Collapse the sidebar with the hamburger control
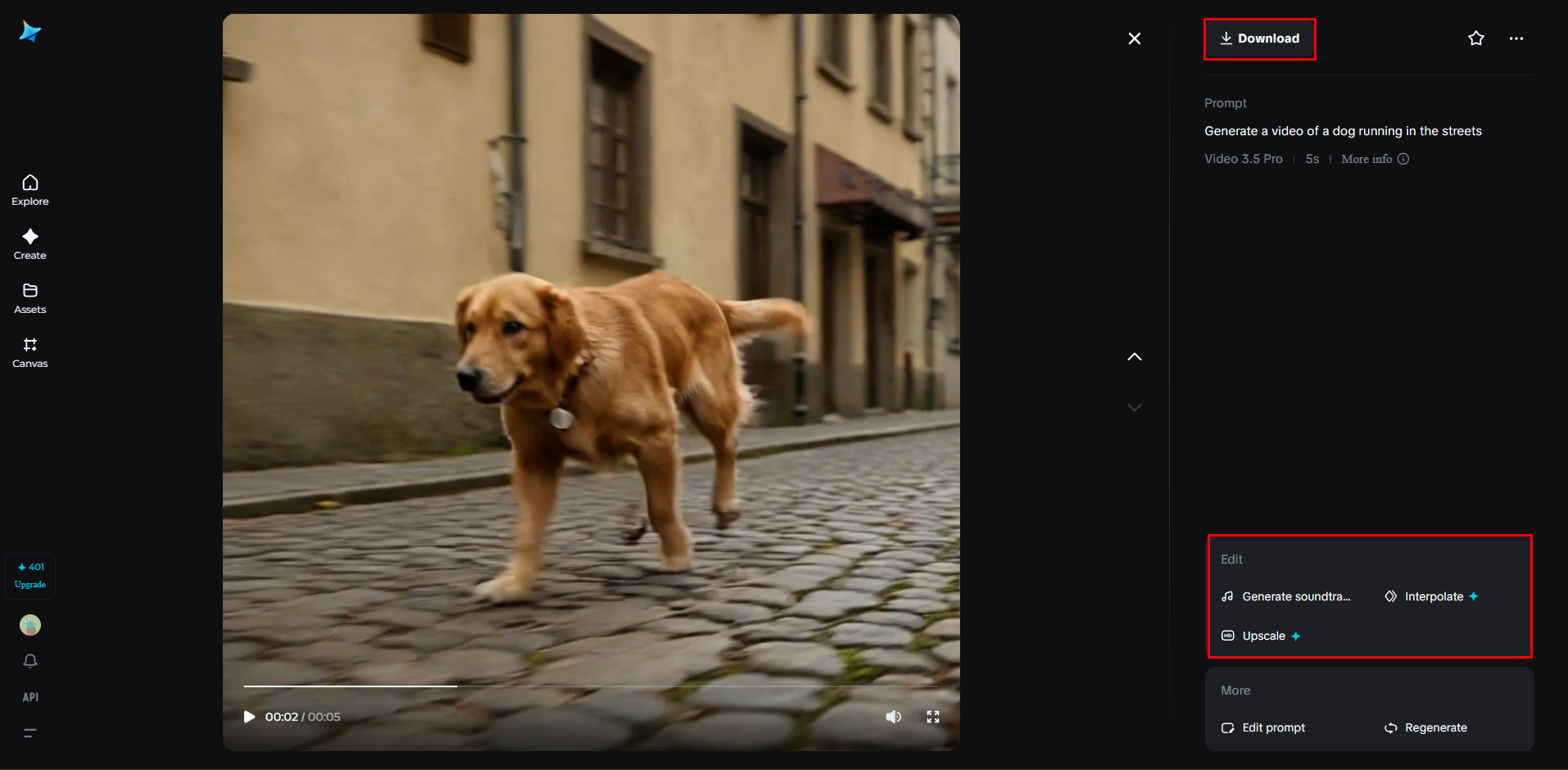Screen dimensions: 1568x770 pos(29,733)
